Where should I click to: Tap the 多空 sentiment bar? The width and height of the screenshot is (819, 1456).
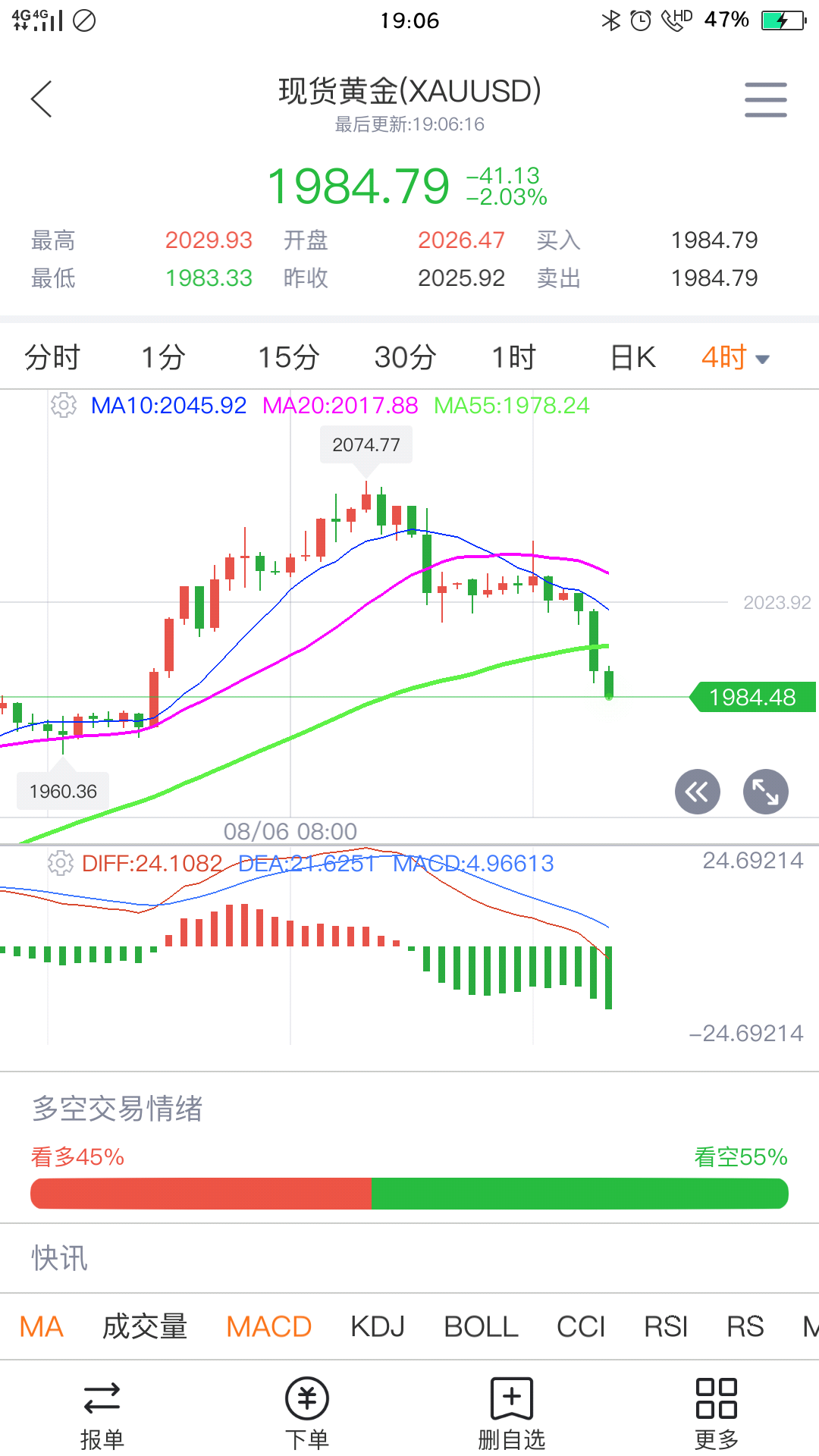click(409, 1194)
